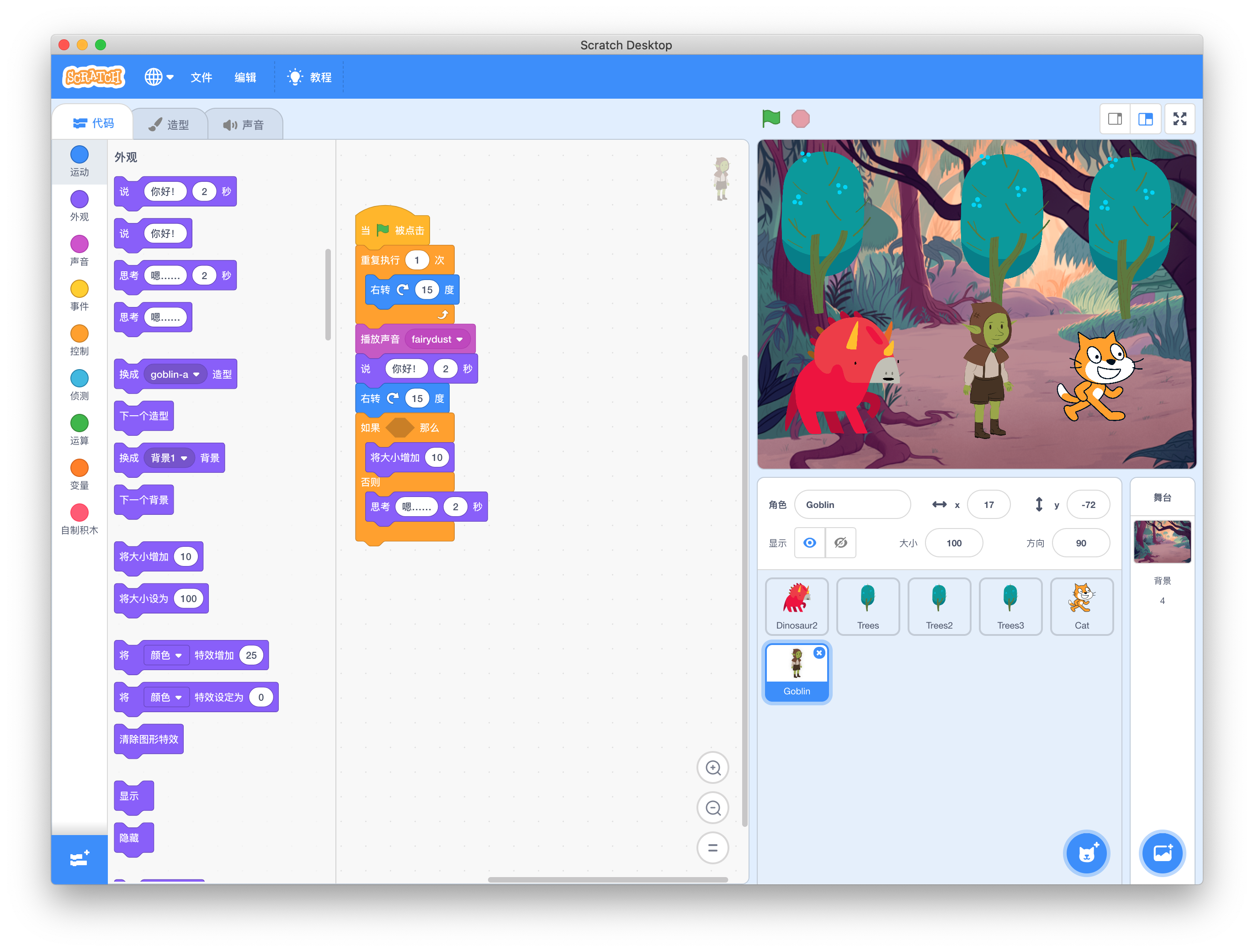Switch to the 代码 tab
The height and width of the screenshot is (952, 1254).
[x=93, y=123]
